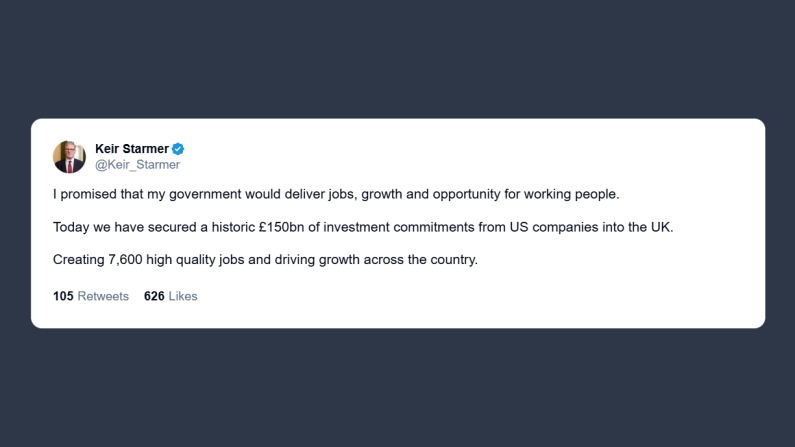Viewport: 795px width, 447px height.
Task: Click the bold number 105
Action: point(63,296)
